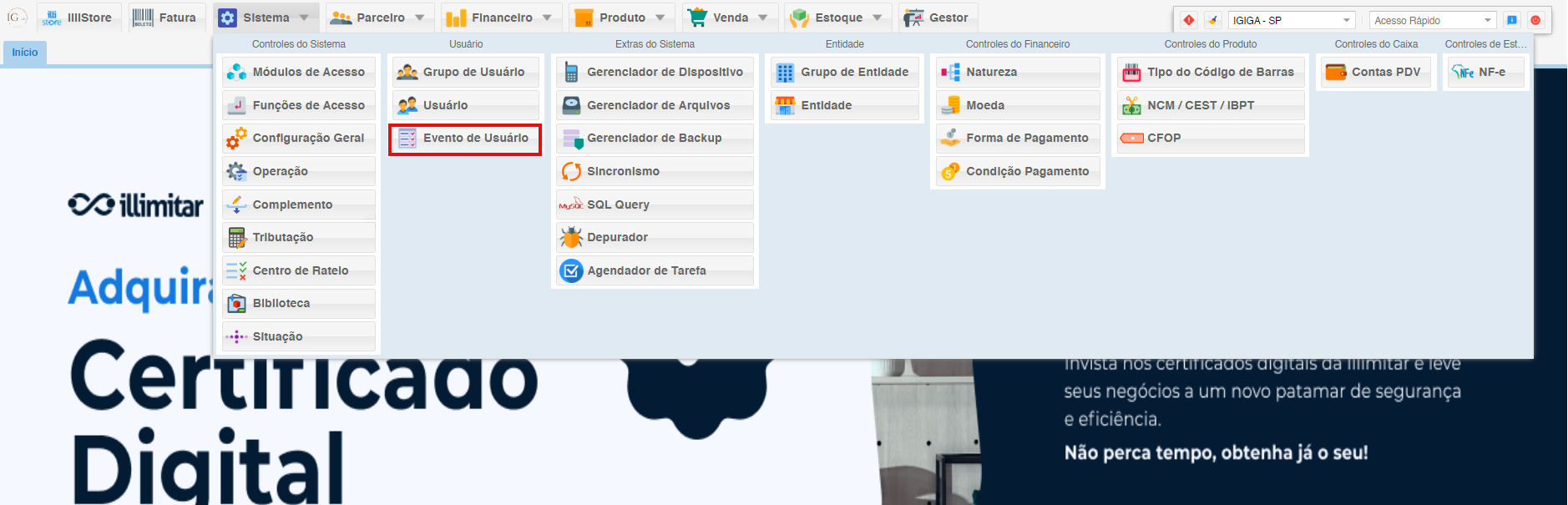Switch to the Início tab

(25, 53)
